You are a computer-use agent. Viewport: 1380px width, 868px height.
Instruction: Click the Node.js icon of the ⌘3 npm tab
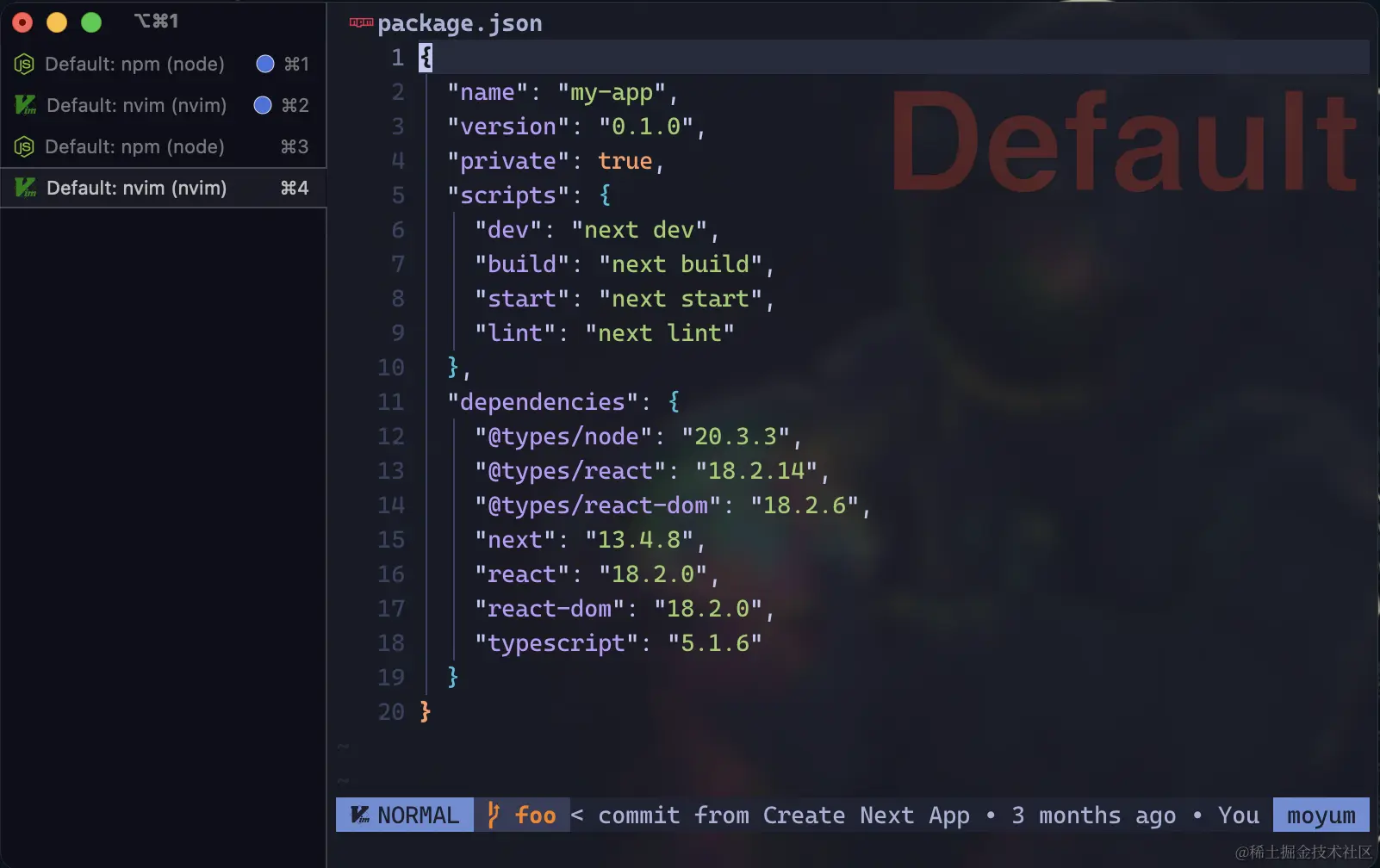coord(24,146)
